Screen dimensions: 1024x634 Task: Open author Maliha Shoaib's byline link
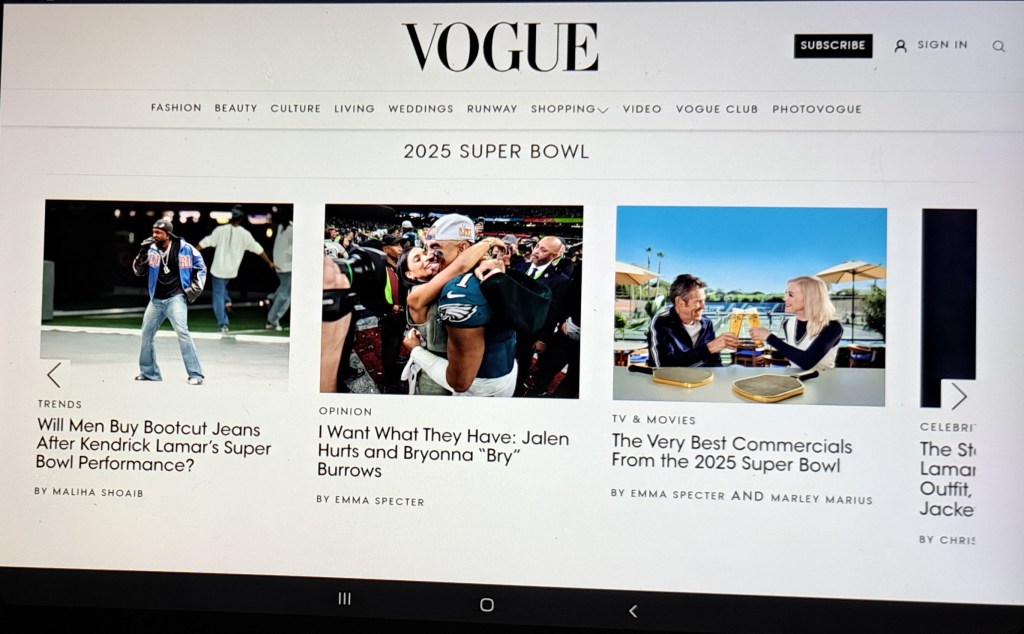(89, 492)
